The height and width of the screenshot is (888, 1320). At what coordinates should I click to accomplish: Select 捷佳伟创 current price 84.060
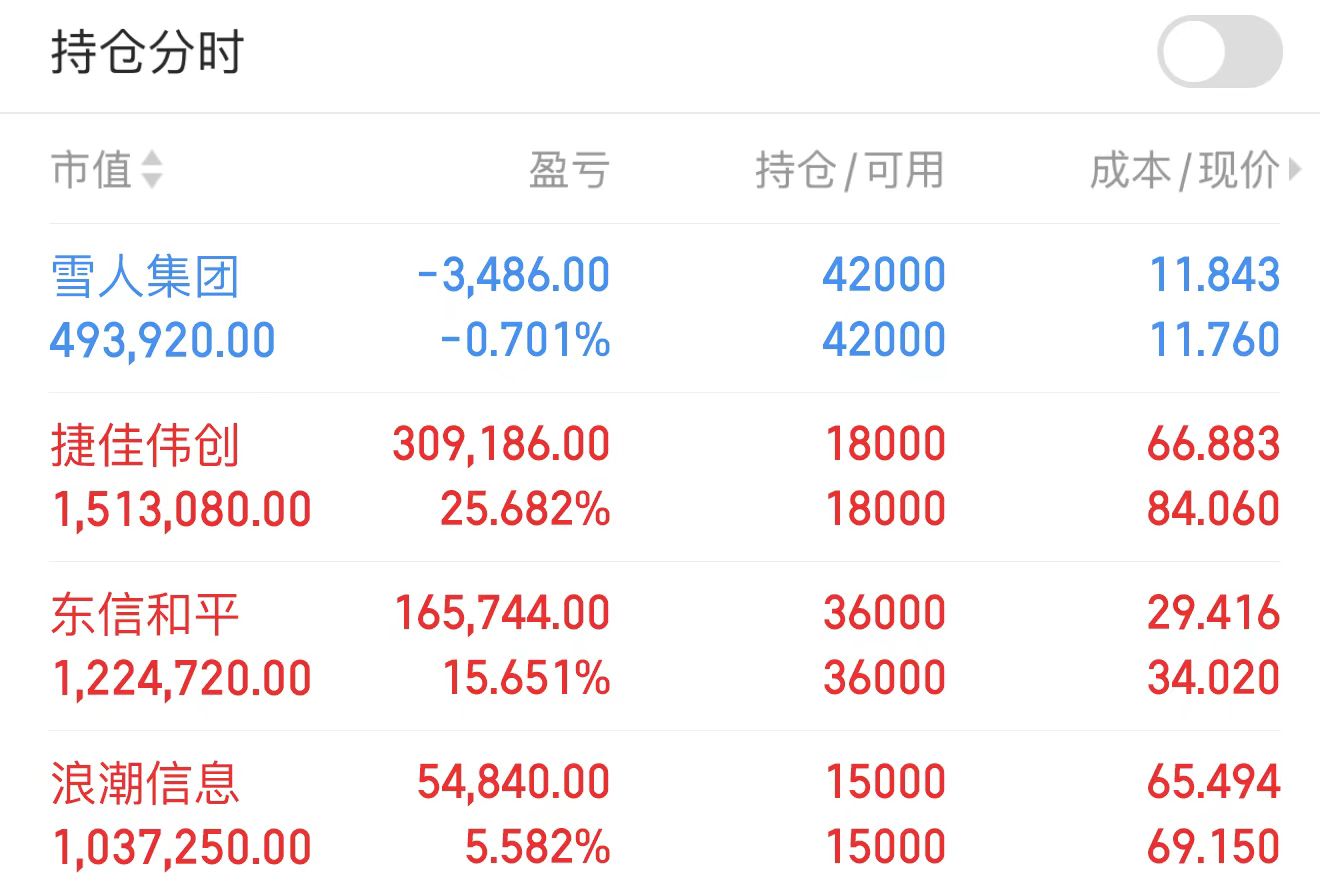[x=1214, y=509]
